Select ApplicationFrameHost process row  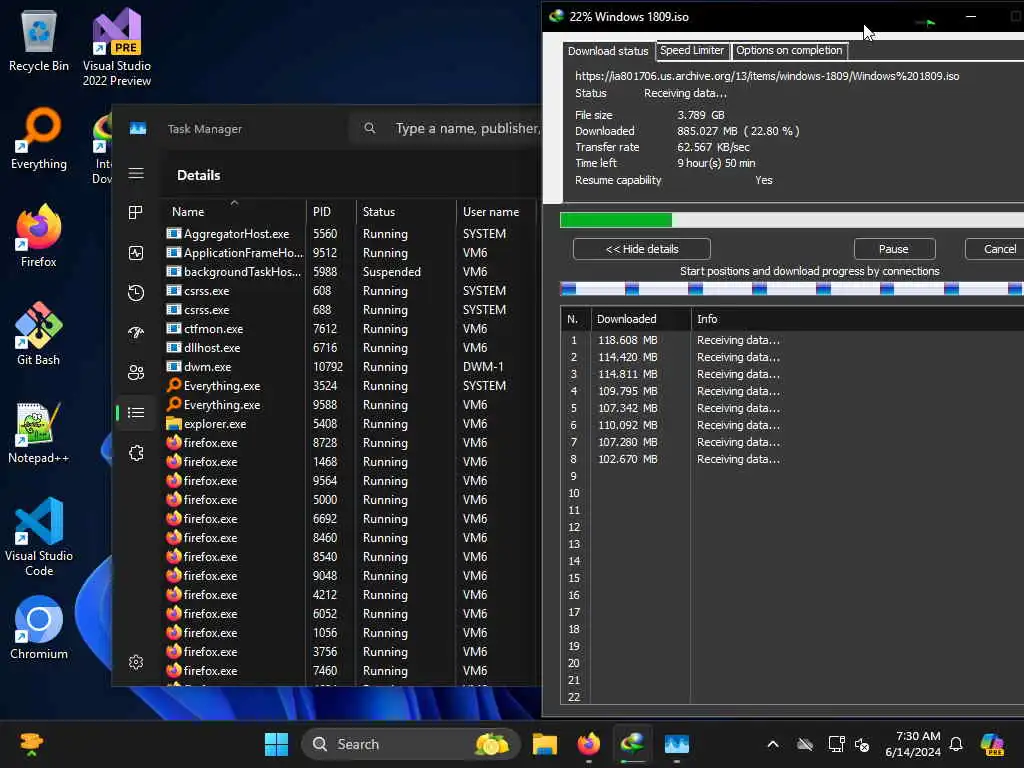351,253
